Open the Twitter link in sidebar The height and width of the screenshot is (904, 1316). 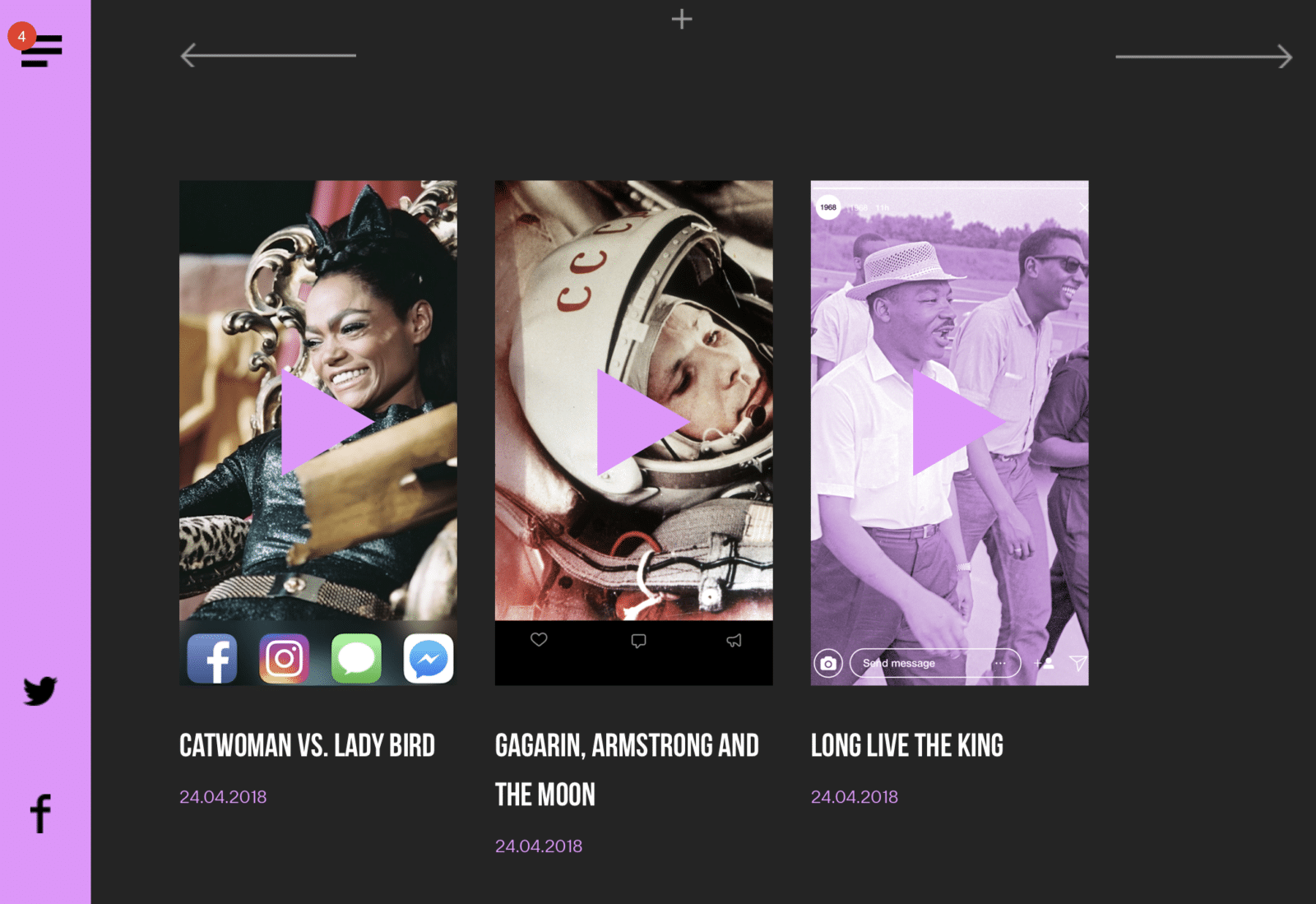[x=40, y=691]
